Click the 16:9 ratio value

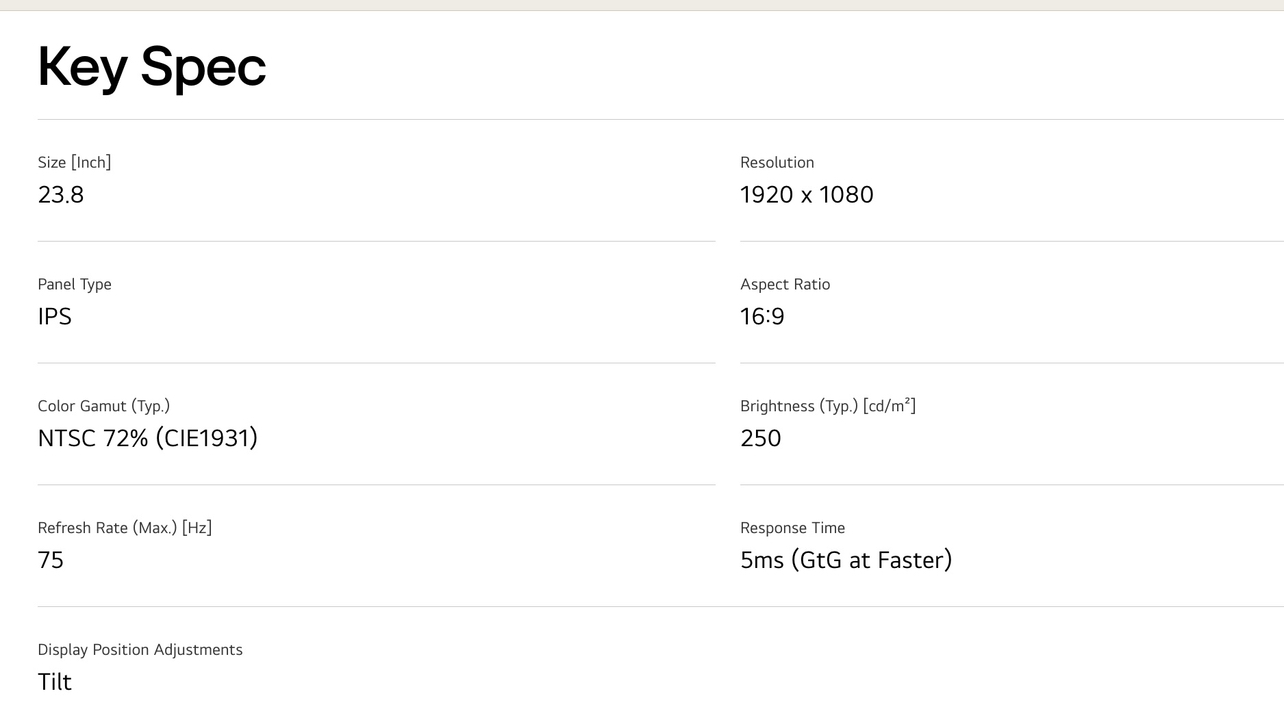(x=762, y=316)
